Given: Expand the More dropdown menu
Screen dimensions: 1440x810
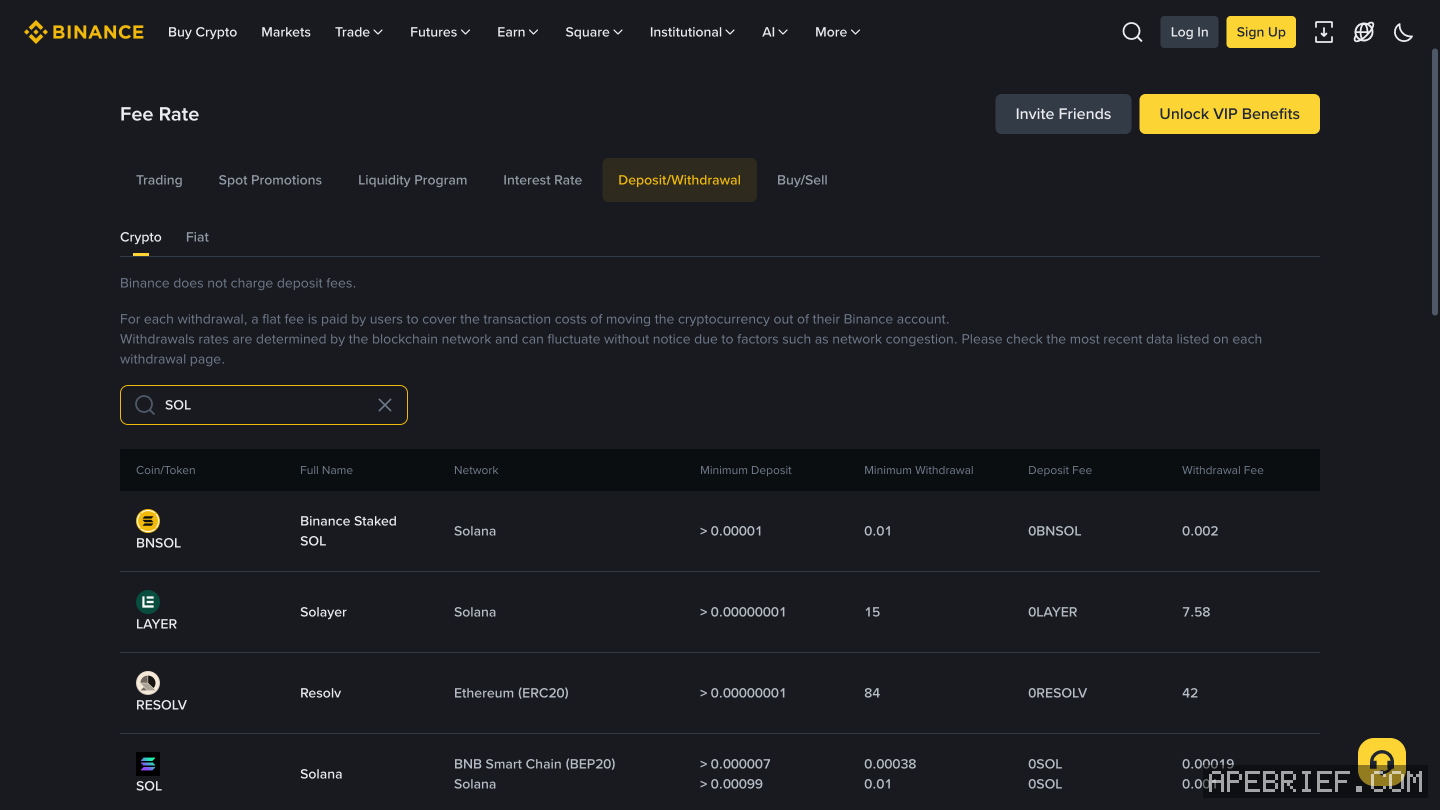Looking at the screenshot, I should (838, 32).
